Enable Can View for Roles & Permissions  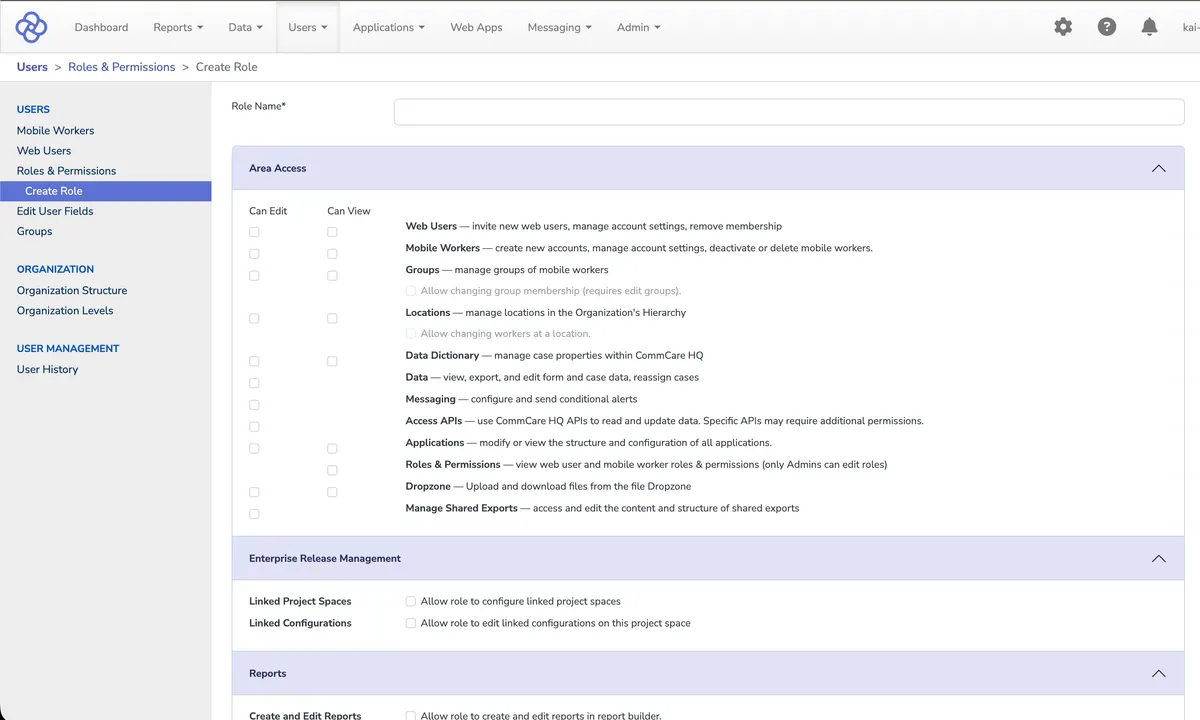[x=332, y=470]
